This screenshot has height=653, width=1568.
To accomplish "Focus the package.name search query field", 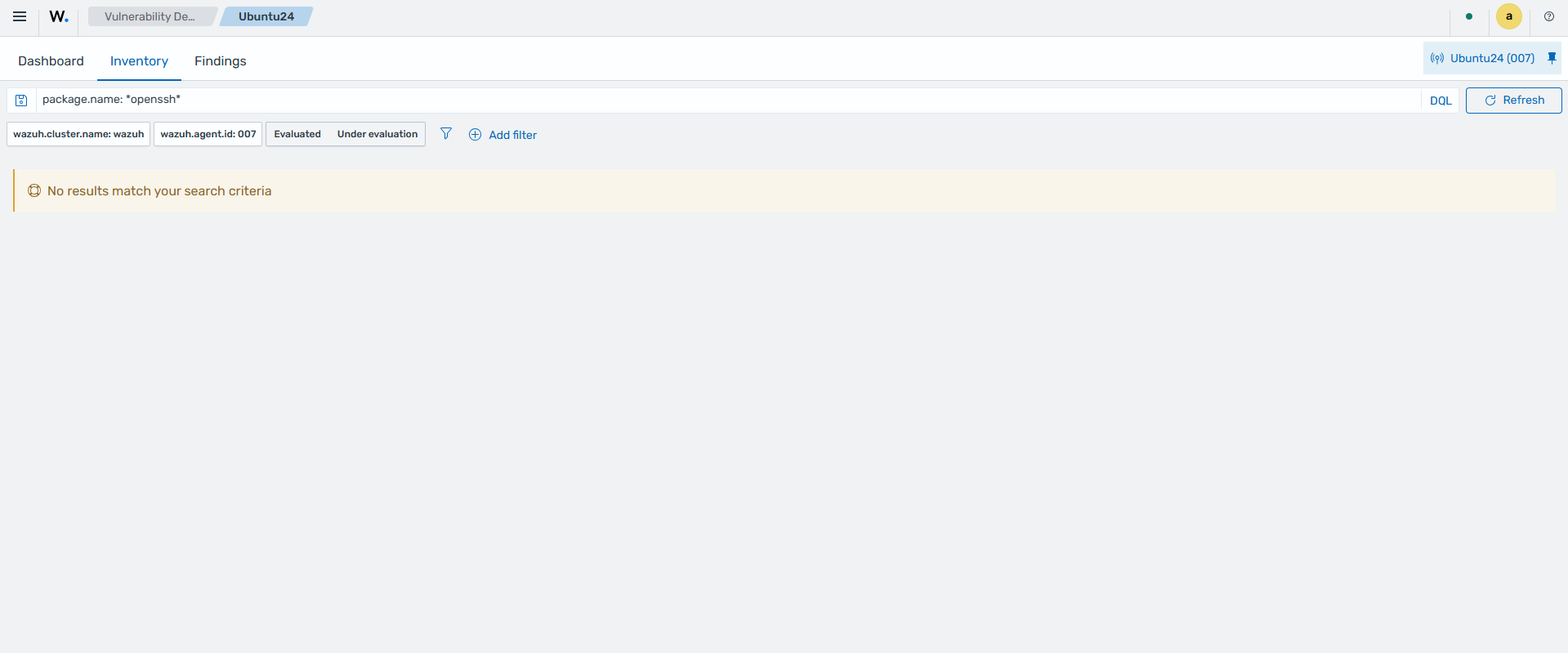I will click(x=729, y=100).
